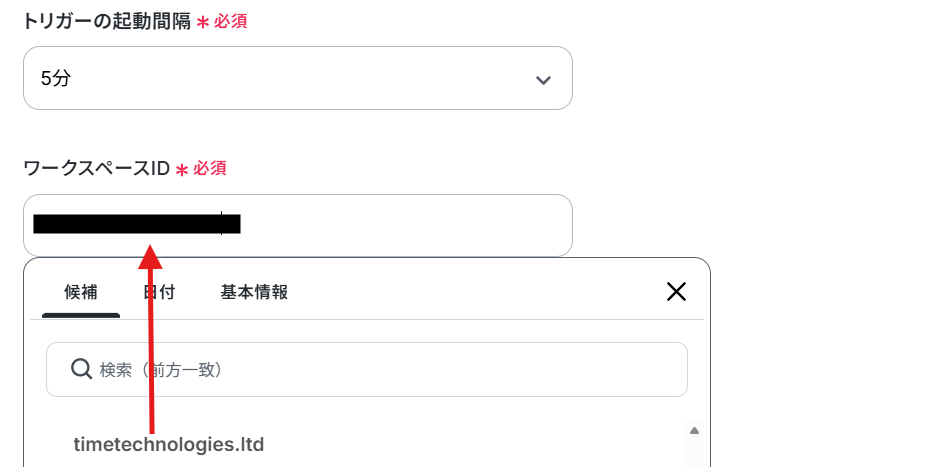Switch to the 日付 tab
Screen dimensions: 935x467
click(159, 292)
